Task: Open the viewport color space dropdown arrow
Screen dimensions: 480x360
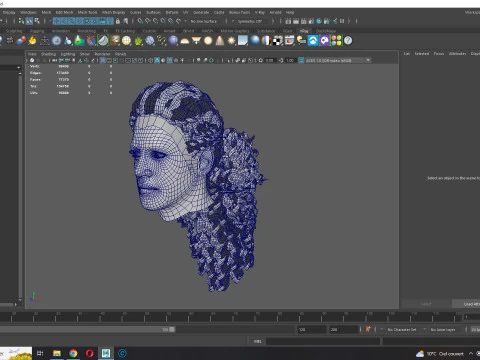Action: click(368, 60)
